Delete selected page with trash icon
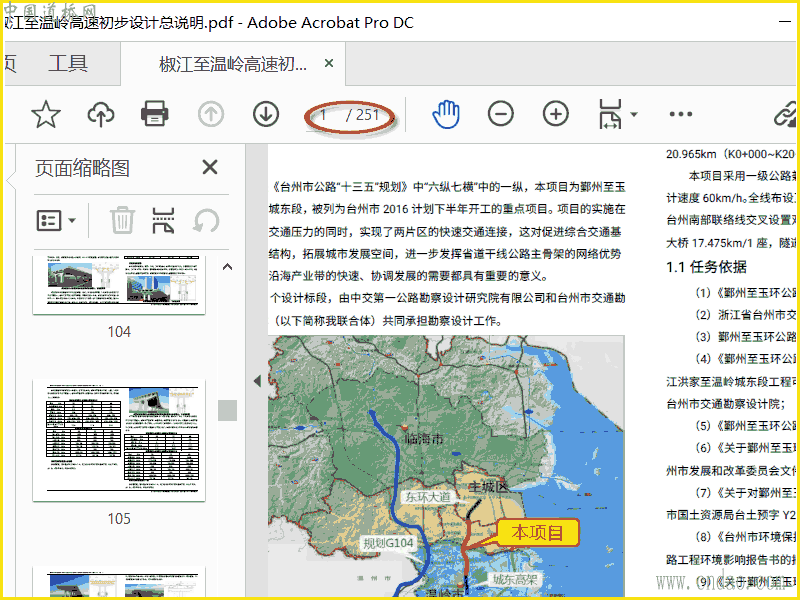Screen dimensions: 800x600 coord(122,220)
